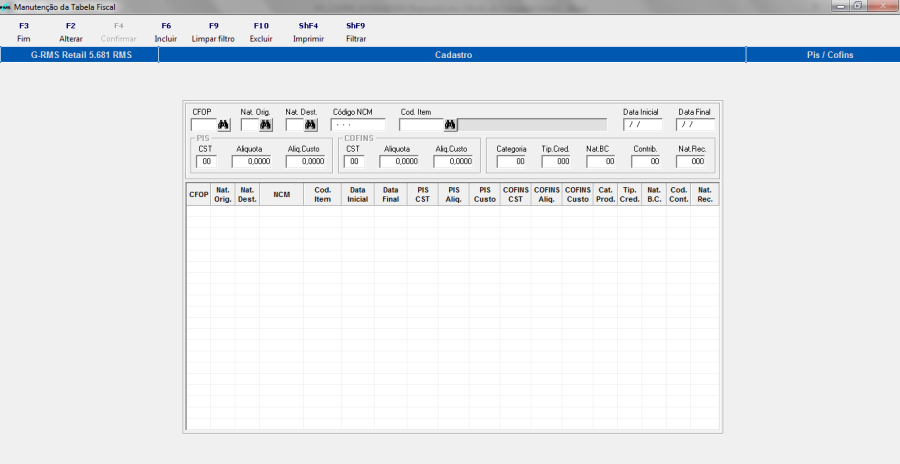Image resolution: width=900 pixels, height=464 pixels.
Task: Search items with Cod. Item binoculars icon
Action: pos(451,125)
